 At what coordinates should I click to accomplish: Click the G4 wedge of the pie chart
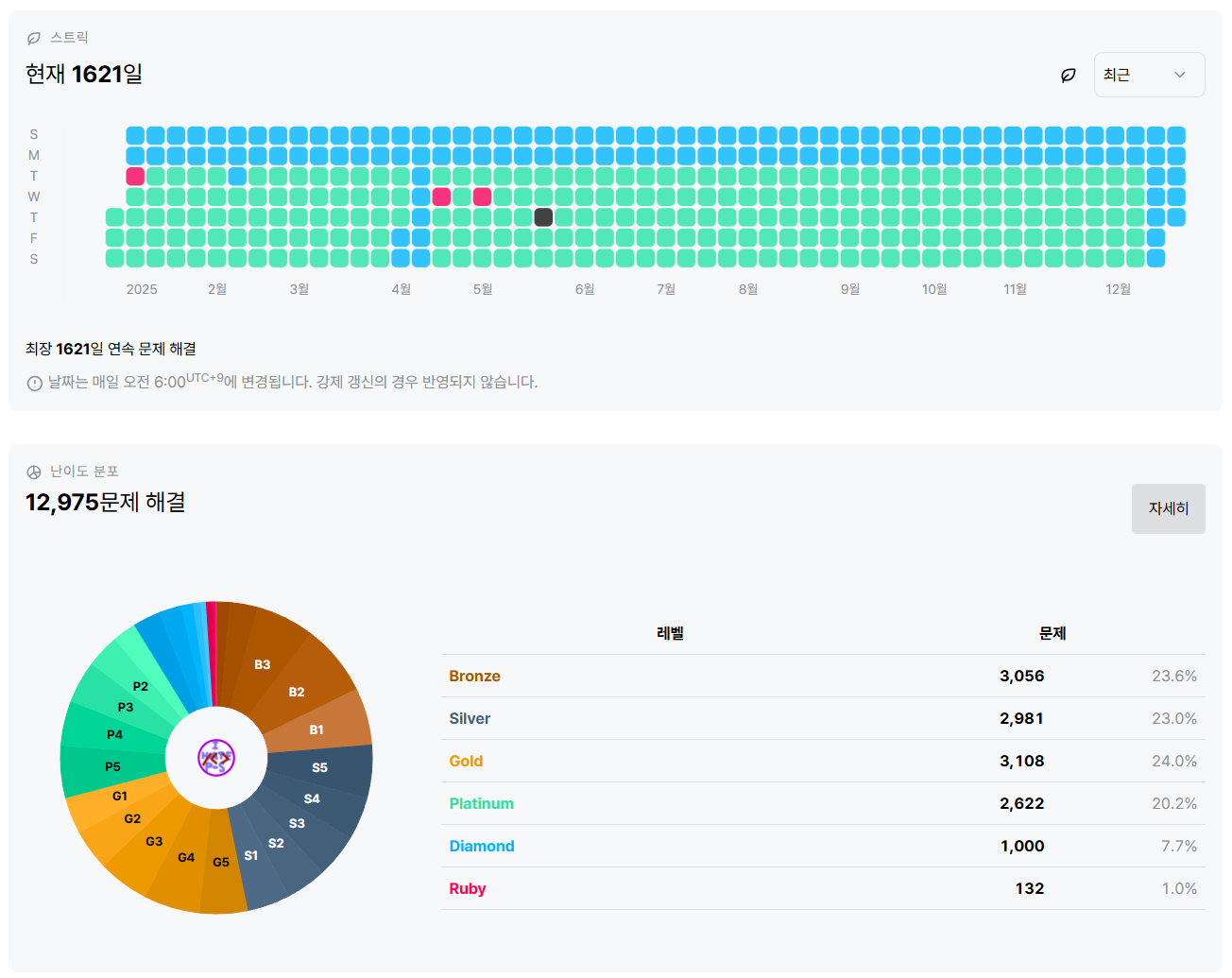coord(185,857)
